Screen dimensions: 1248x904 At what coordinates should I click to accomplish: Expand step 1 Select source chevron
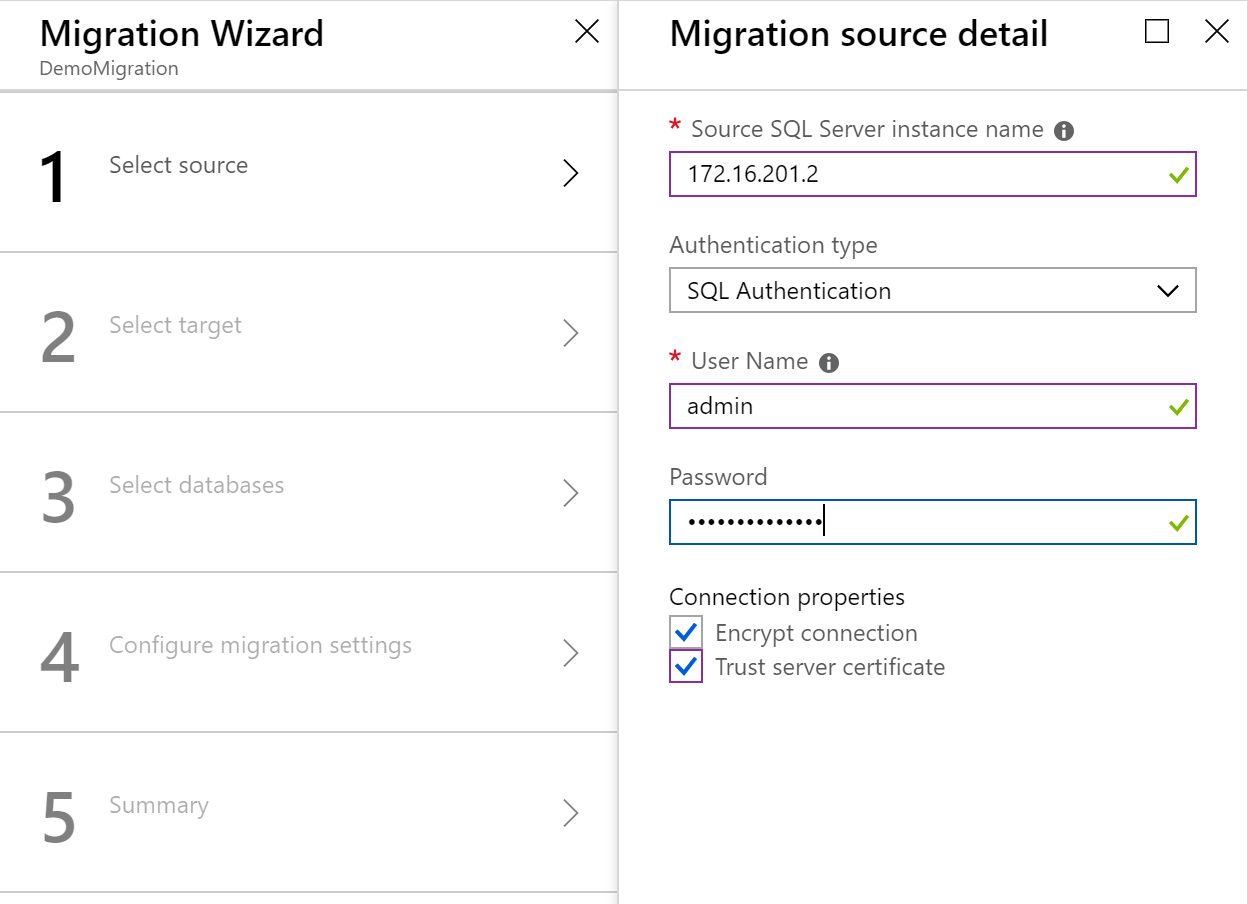click(570, 173)
